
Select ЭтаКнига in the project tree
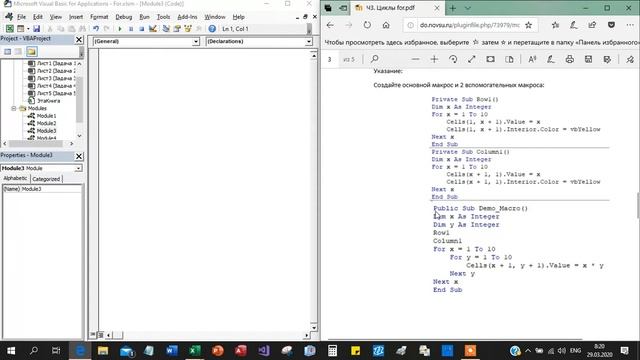pos(48,100)
